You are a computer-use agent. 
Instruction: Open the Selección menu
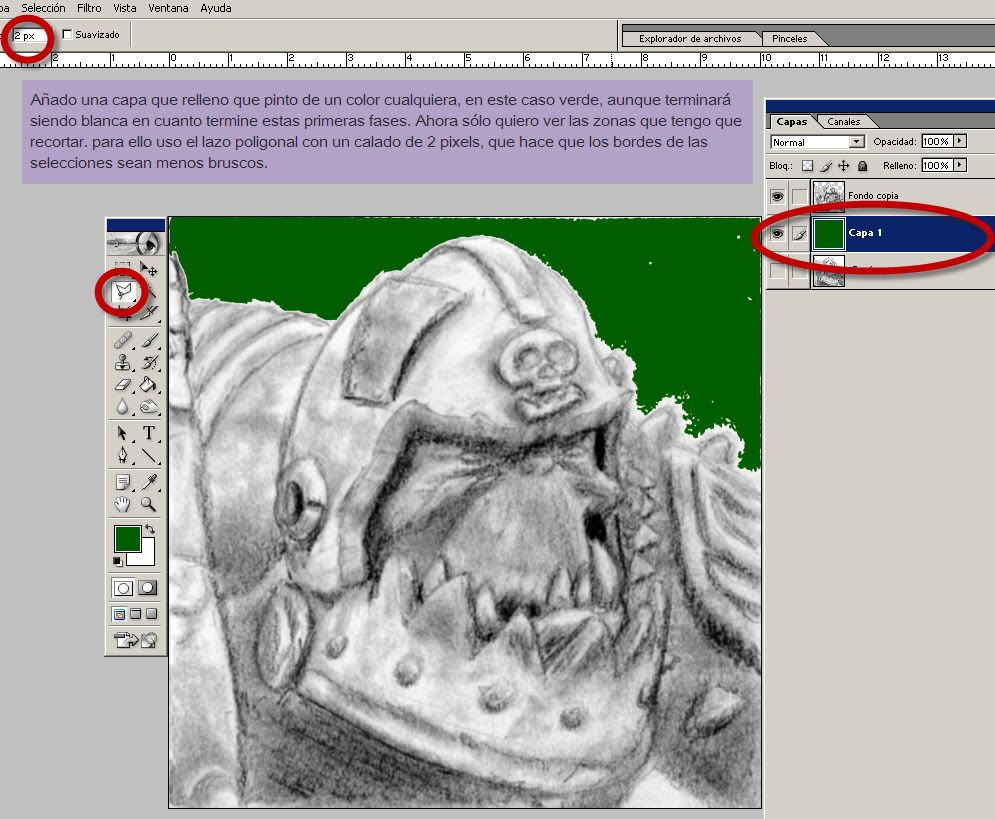(x=43, y=8)
